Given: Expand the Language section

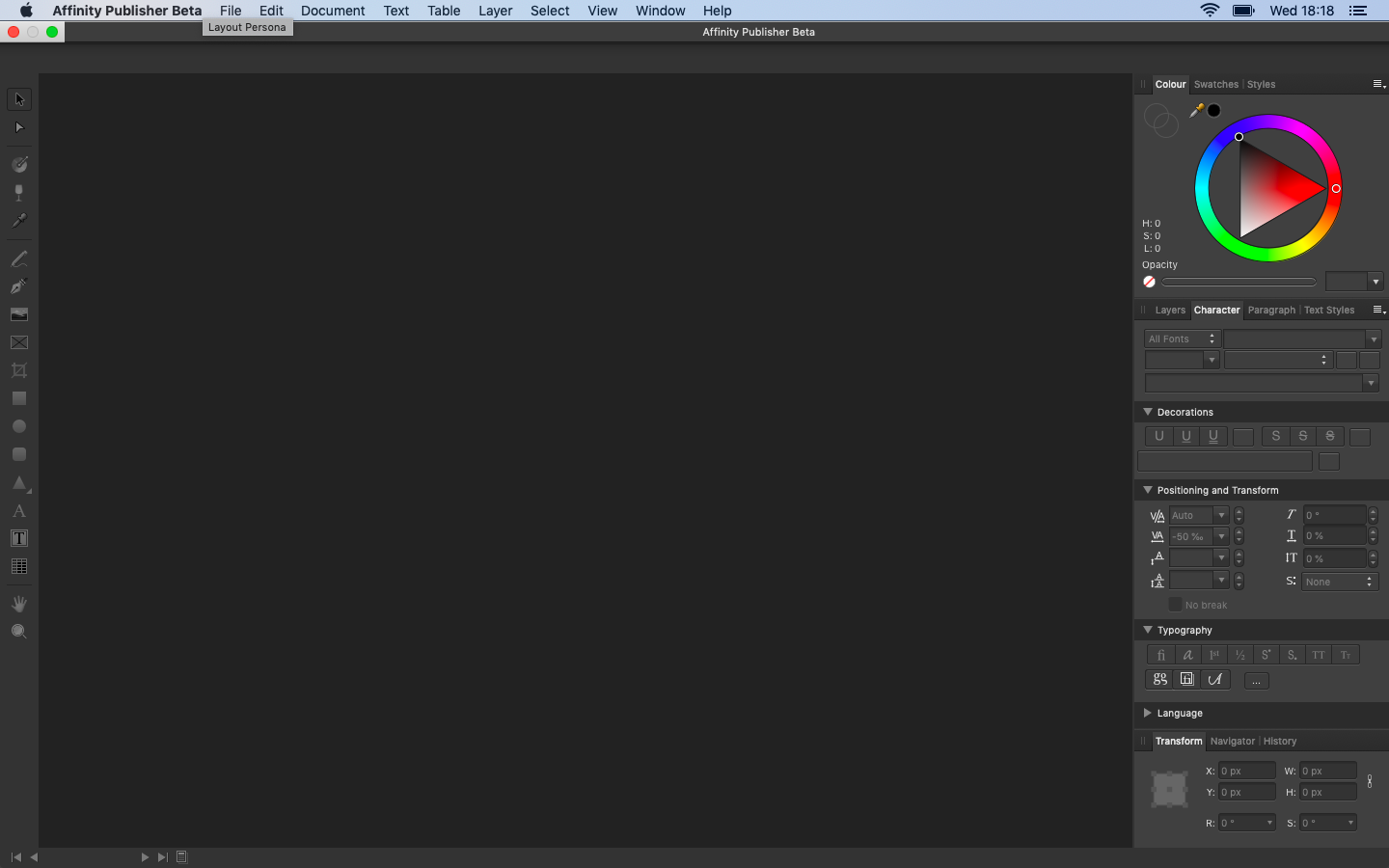Looking at the screenshot, I should [x=1148, y=713].
